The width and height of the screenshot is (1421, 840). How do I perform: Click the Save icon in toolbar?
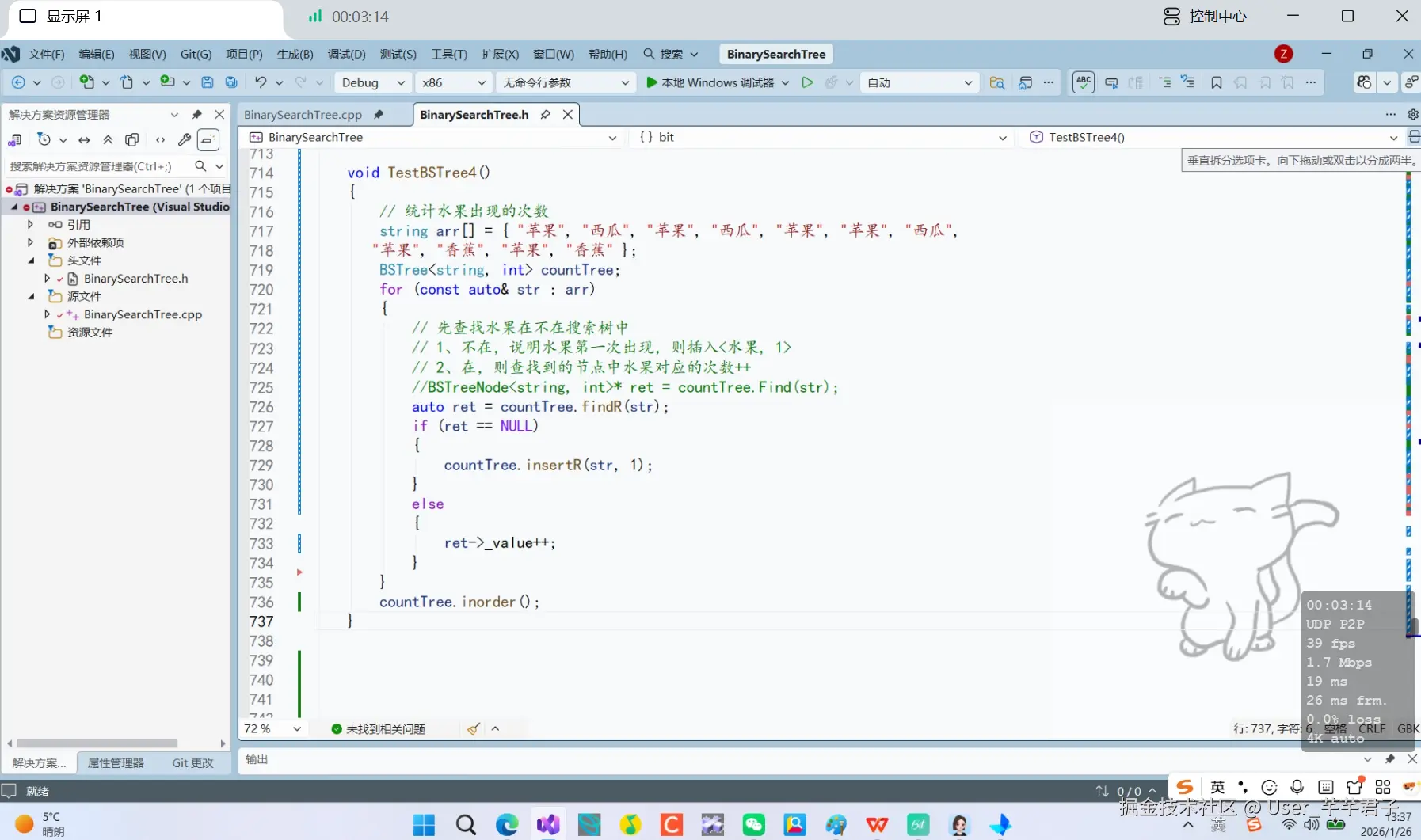point(208,82)
